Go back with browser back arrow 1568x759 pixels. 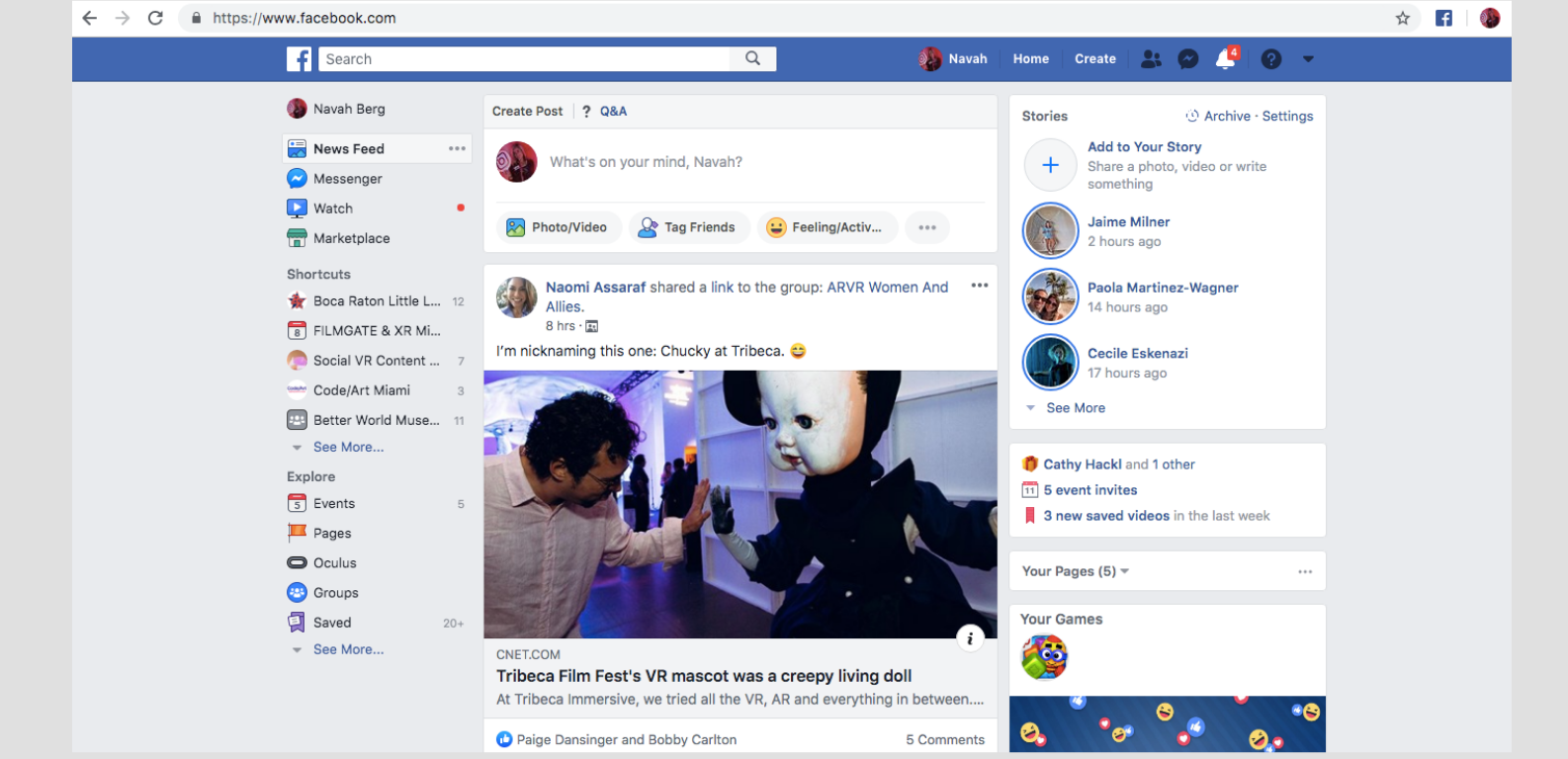click(x=90, y=18)
